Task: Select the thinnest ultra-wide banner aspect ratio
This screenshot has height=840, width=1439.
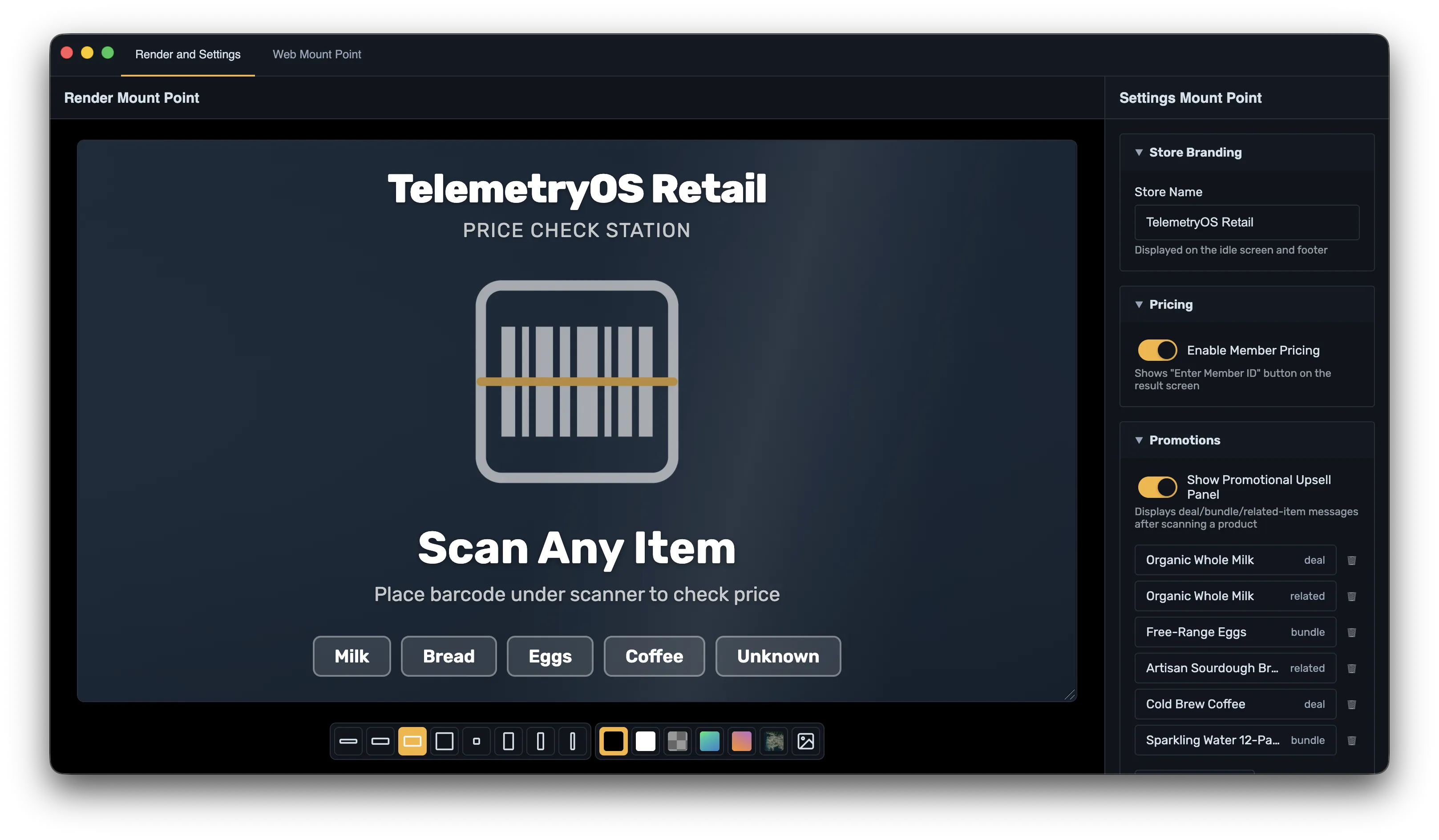Action: point(348,741)
